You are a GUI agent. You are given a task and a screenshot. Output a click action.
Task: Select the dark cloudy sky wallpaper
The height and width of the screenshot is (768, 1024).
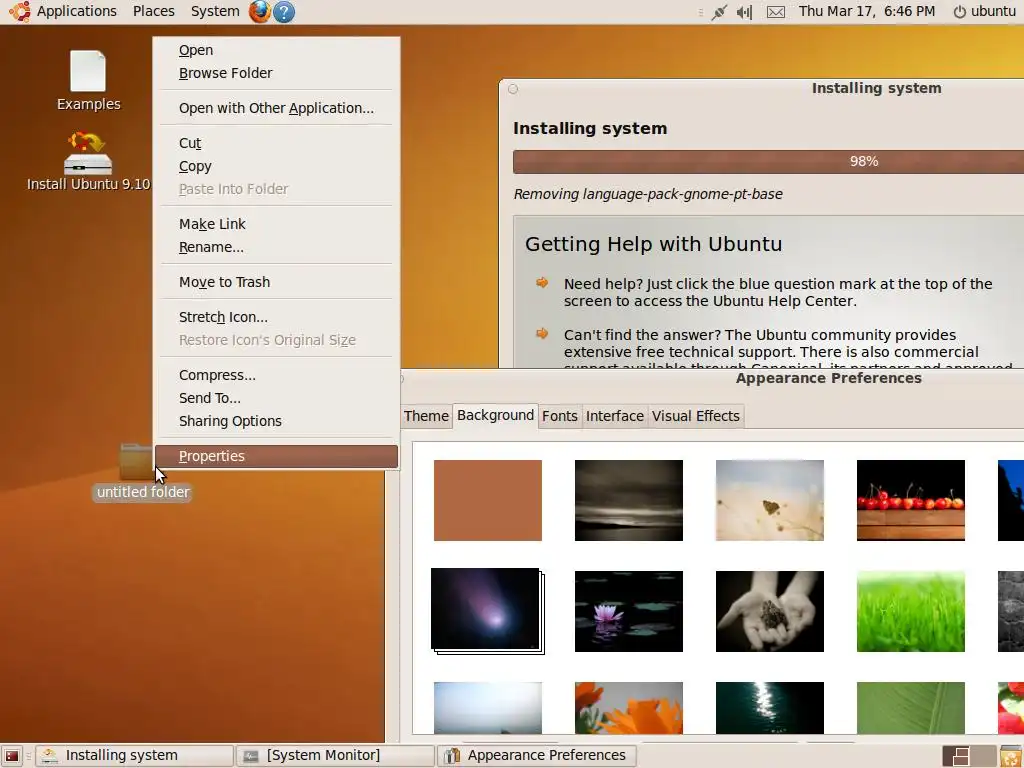point(629,500)
